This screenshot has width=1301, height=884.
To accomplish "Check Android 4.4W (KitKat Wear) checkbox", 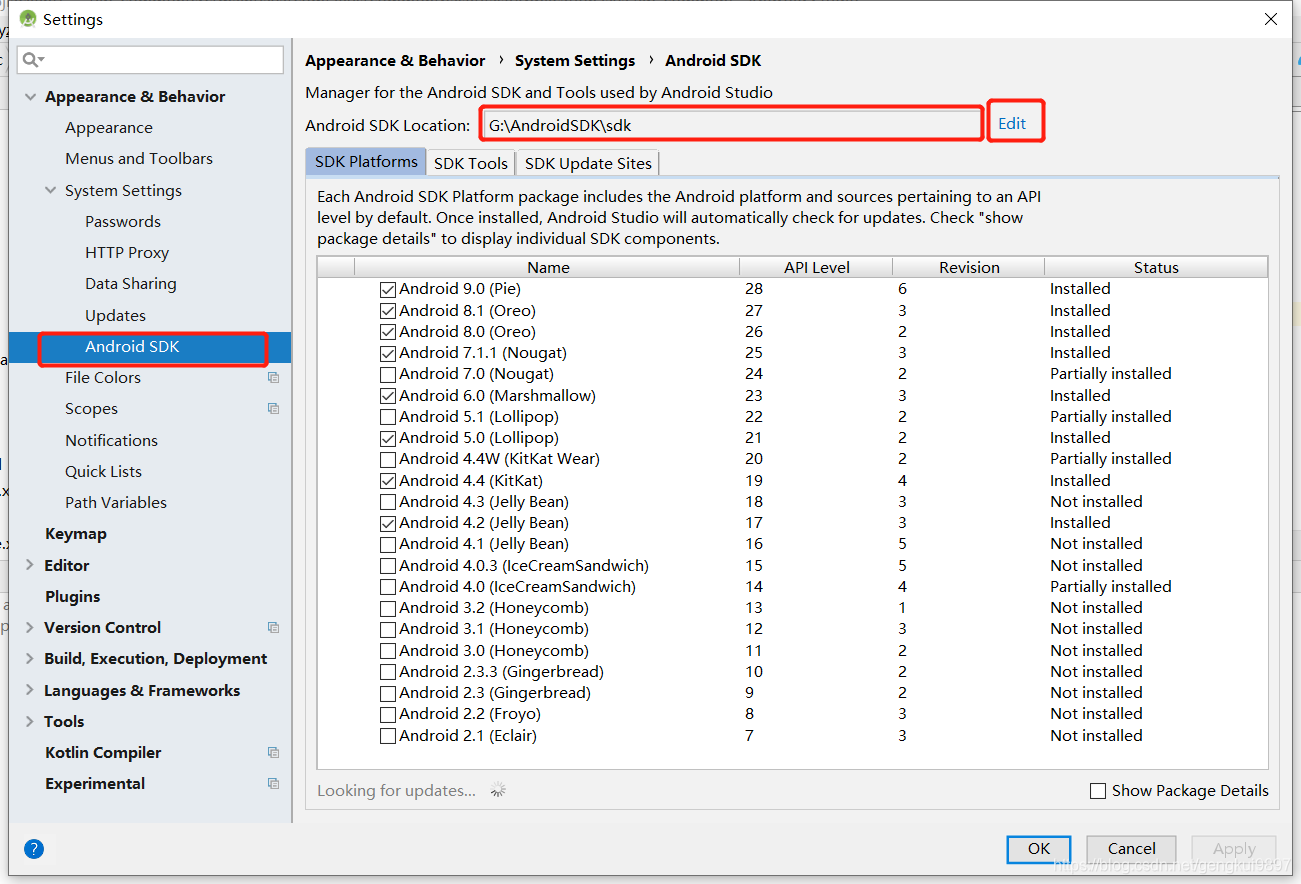I will [x=388, y=459].
